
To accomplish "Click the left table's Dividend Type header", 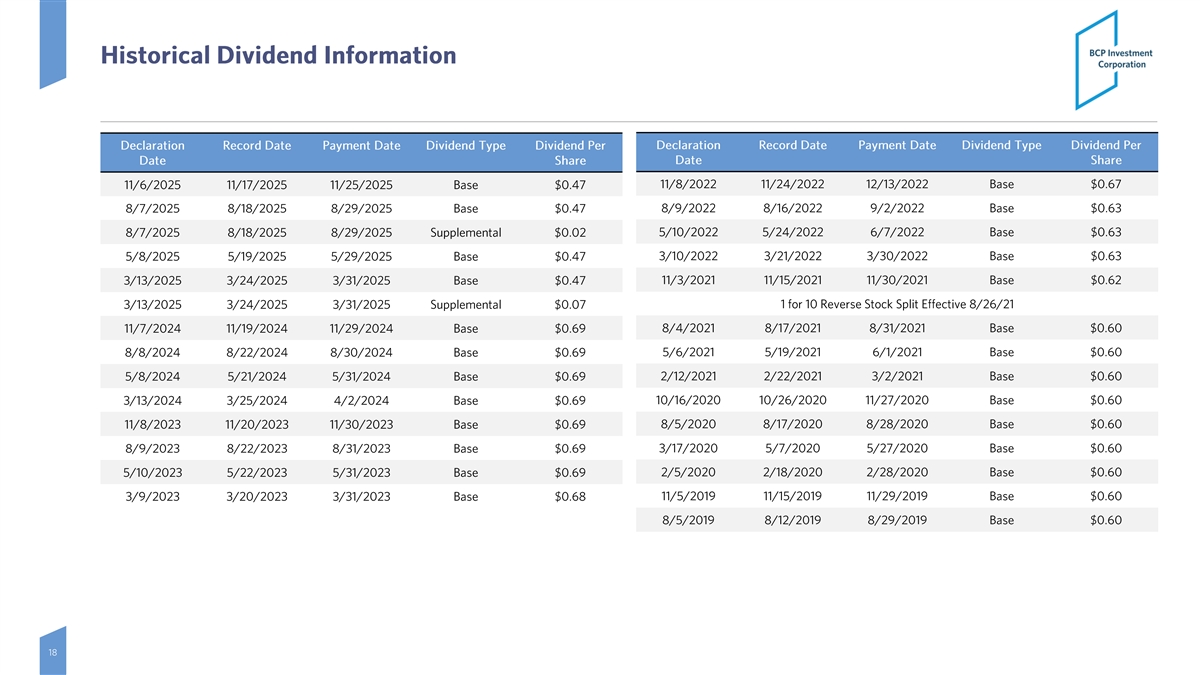I will (x=465, y=146).
